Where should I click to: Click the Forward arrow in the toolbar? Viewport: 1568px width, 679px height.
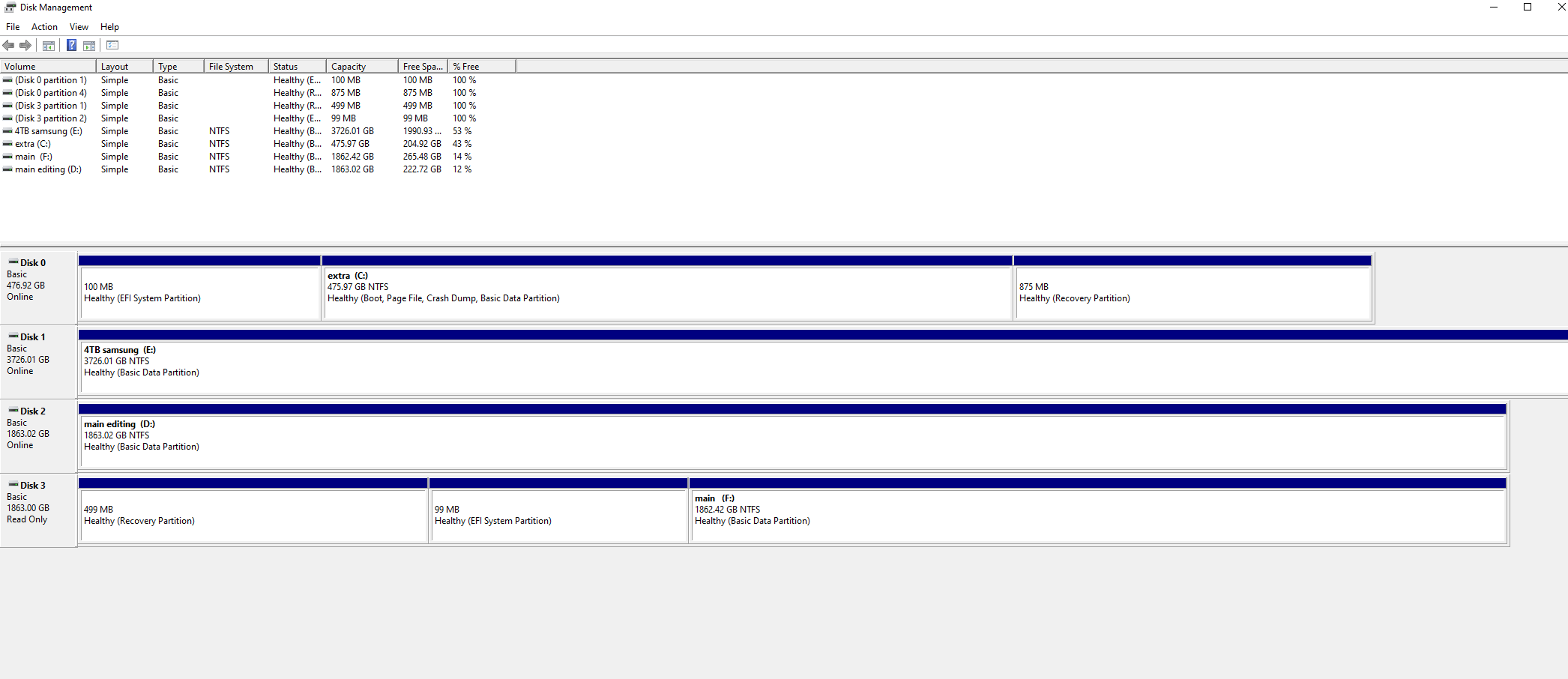click(x=25, y=46)
